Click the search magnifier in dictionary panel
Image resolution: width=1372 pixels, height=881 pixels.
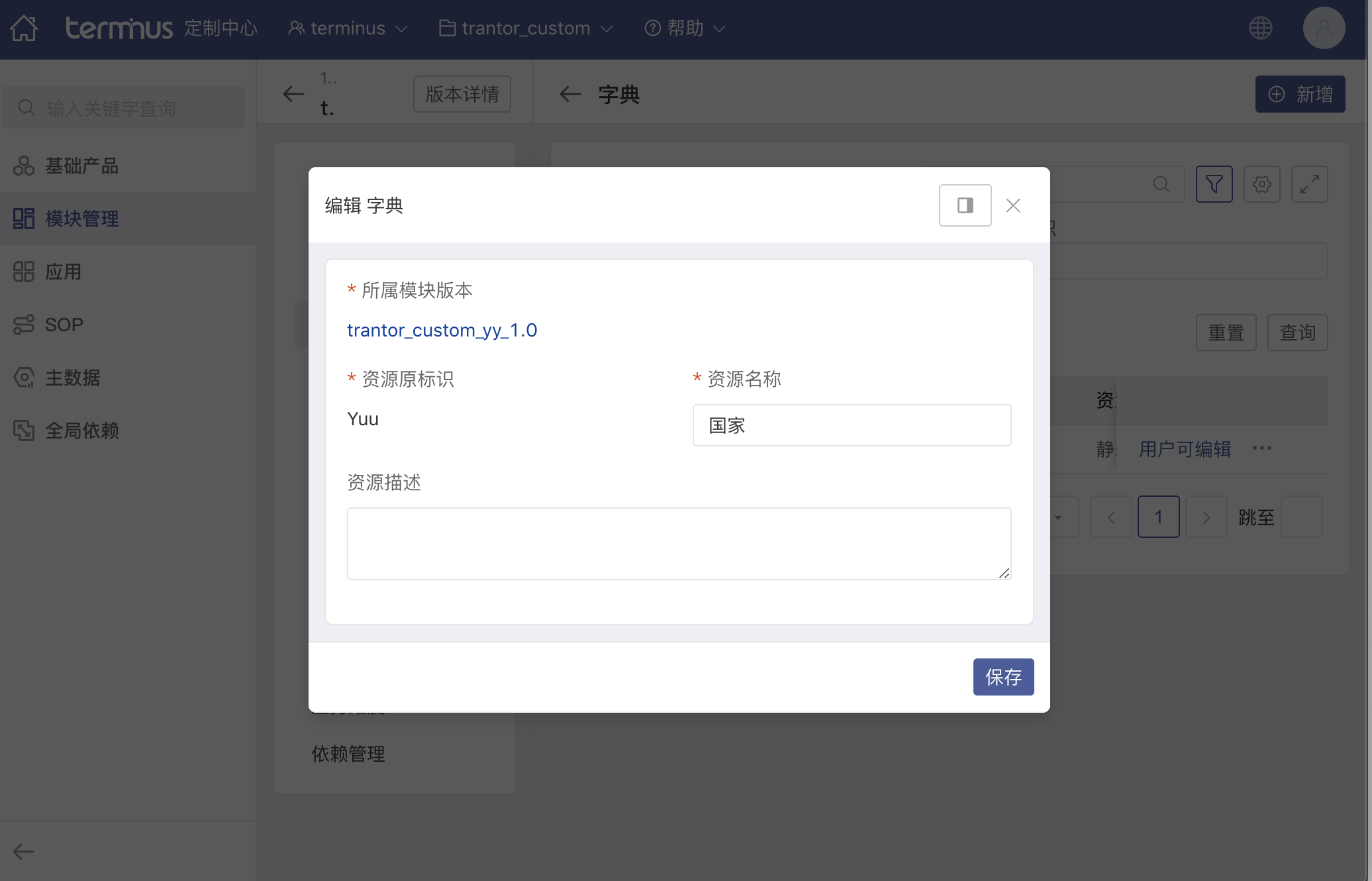[x=1161, y=184]
